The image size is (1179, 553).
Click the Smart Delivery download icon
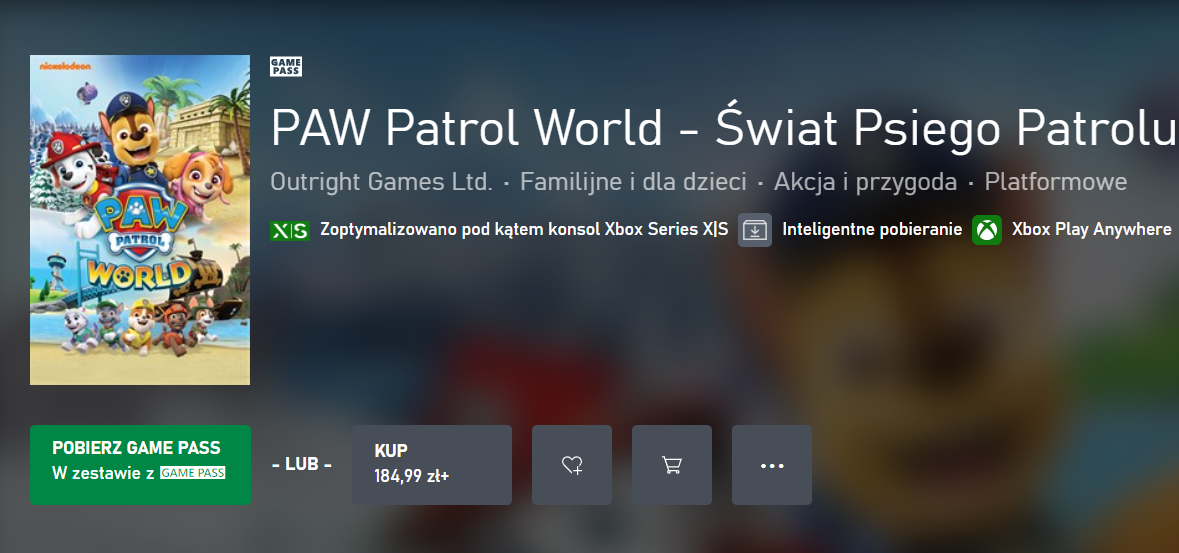[x=755, y=230]
